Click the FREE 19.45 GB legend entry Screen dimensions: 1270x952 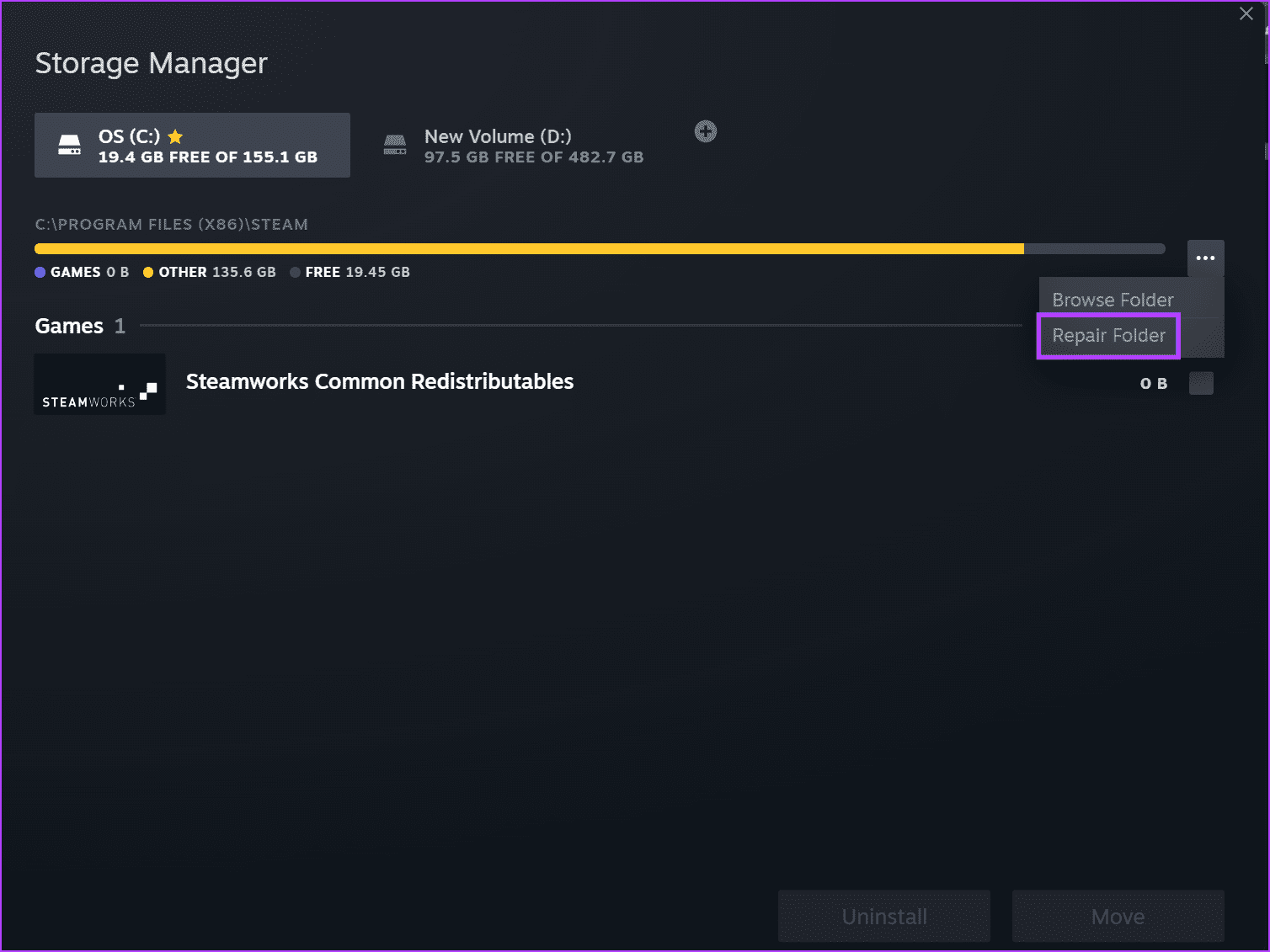350,272
